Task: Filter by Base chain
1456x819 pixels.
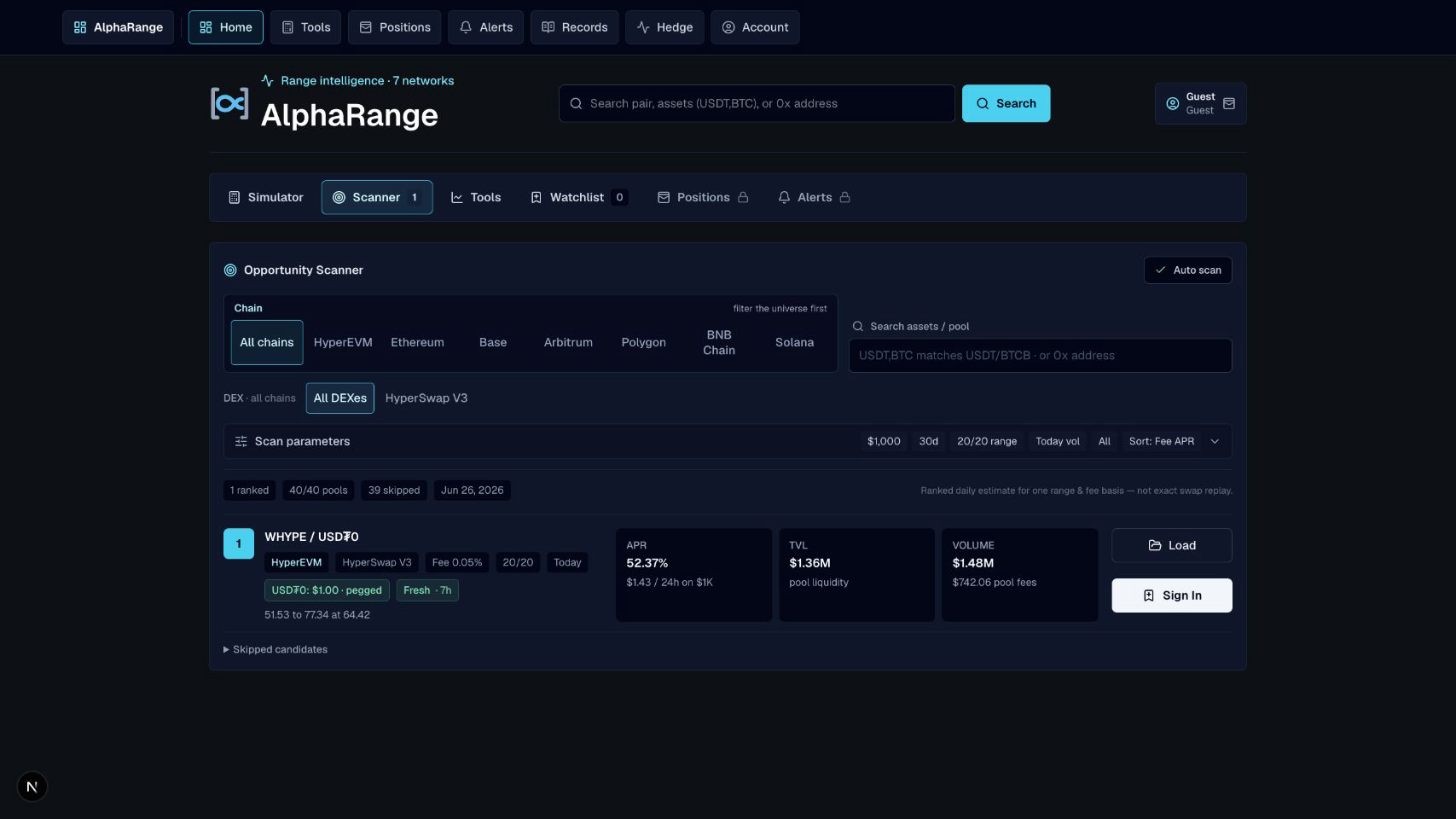Action: pos(493,342)
